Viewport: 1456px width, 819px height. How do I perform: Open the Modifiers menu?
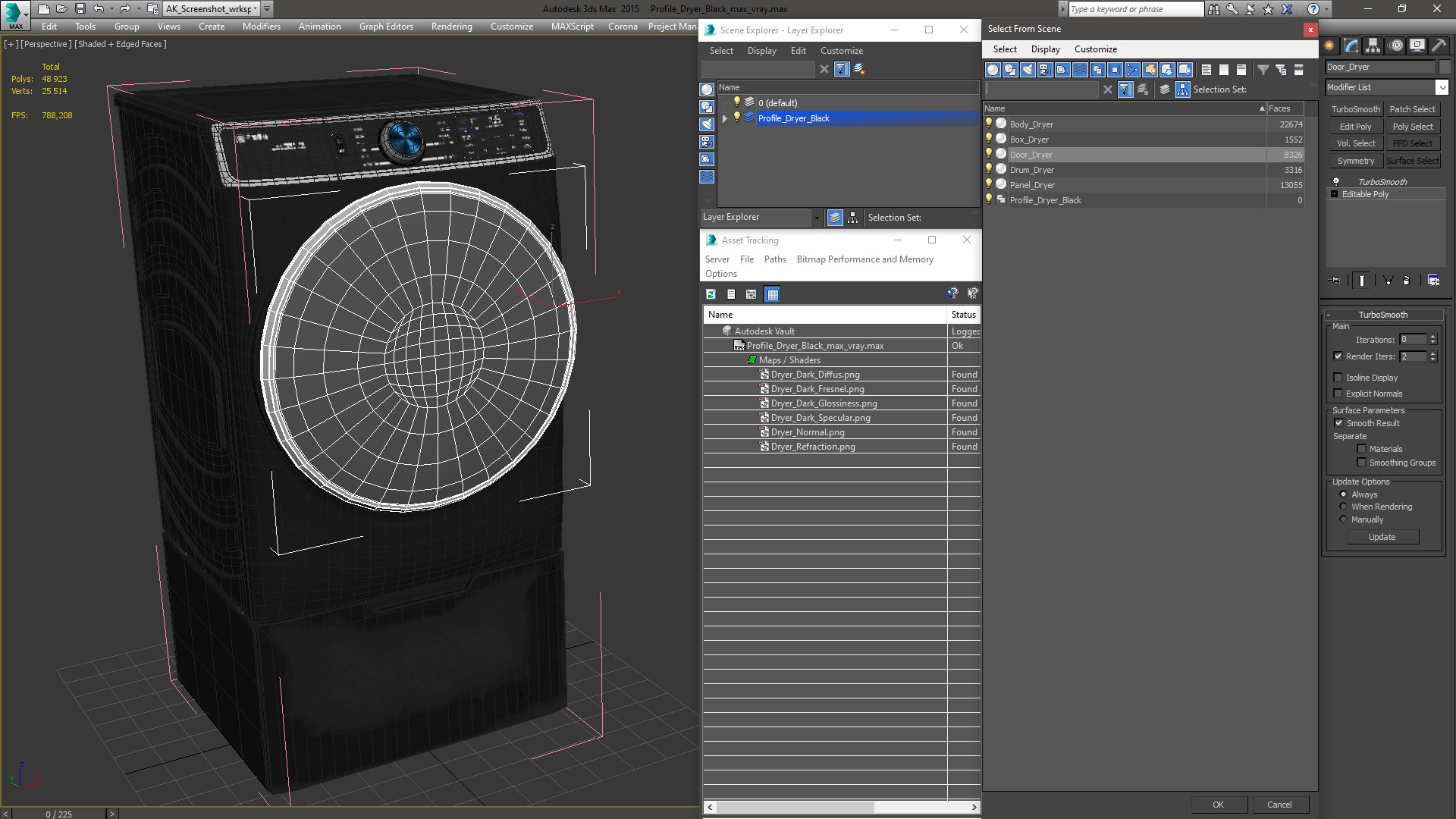click(261, 27)
